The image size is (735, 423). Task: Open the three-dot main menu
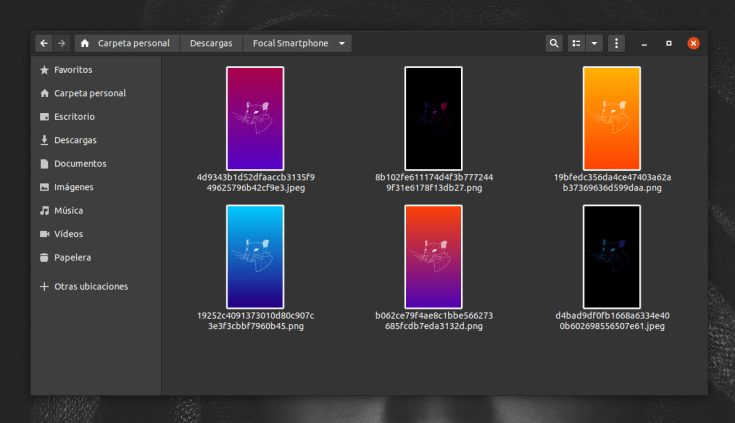[617, 43]
